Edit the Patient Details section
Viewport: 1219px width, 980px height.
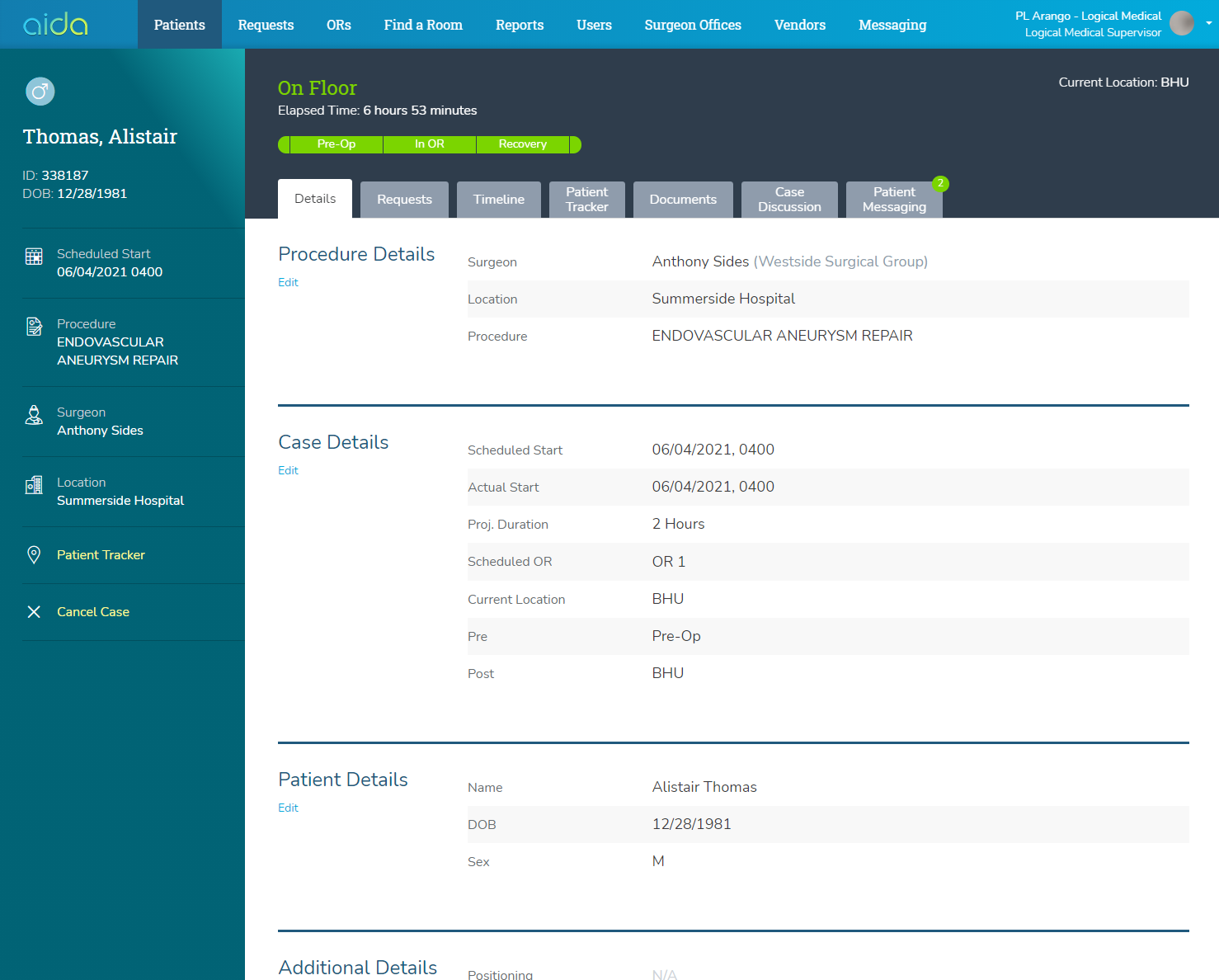click(288, 808)
